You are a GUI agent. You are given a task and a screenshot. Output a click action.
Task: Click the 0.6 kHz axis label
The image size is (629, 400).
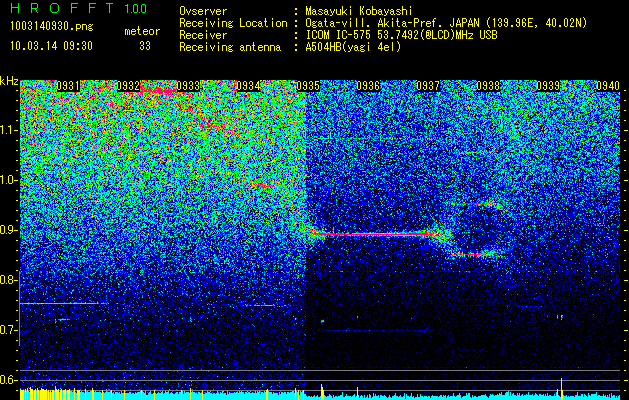click(9, 380)
